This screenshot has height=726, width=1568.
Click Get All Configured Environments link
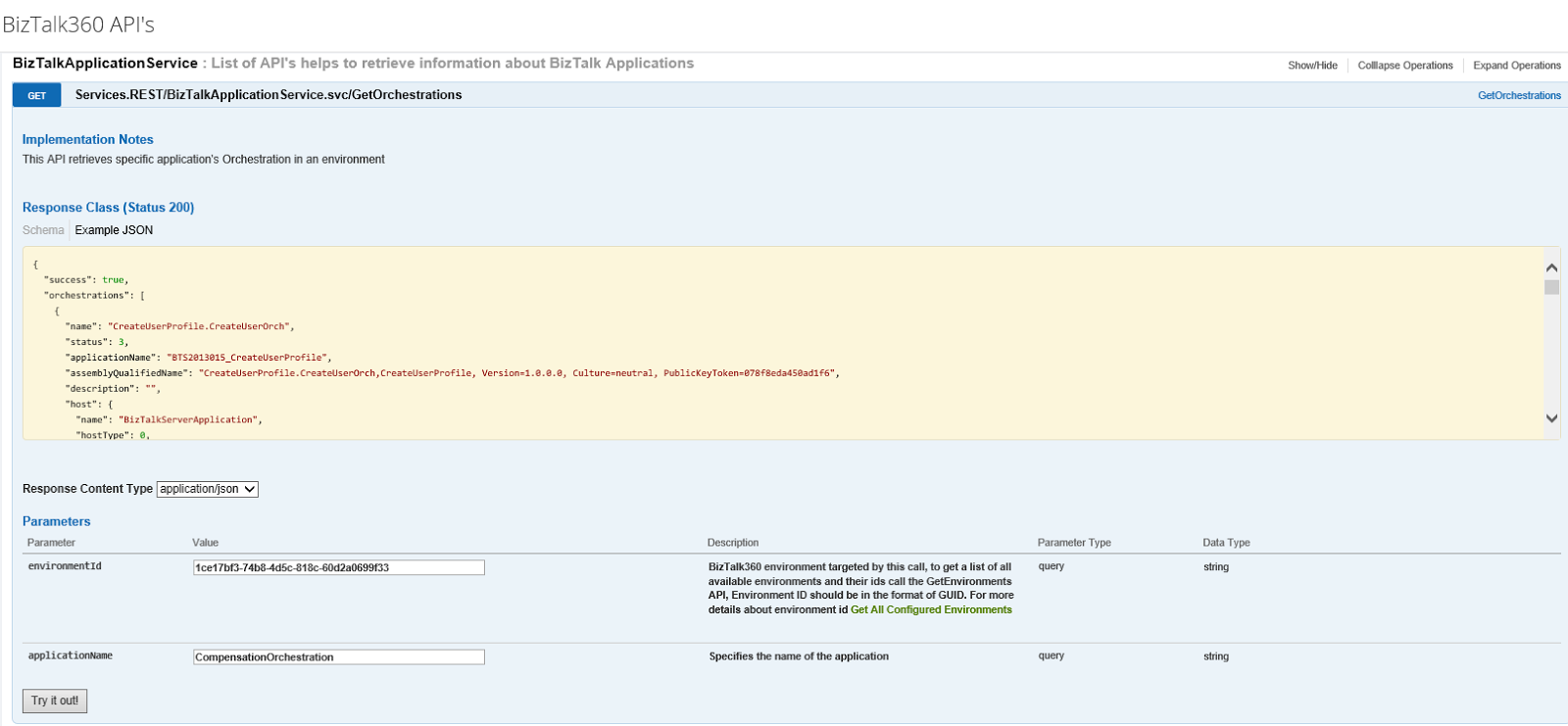pyautogui.click(x=931, y=609)
